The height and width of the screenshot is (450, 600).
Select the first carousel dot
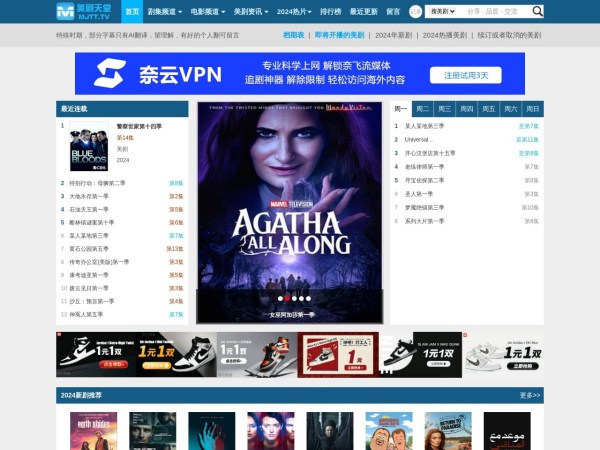tap(280, 298)
